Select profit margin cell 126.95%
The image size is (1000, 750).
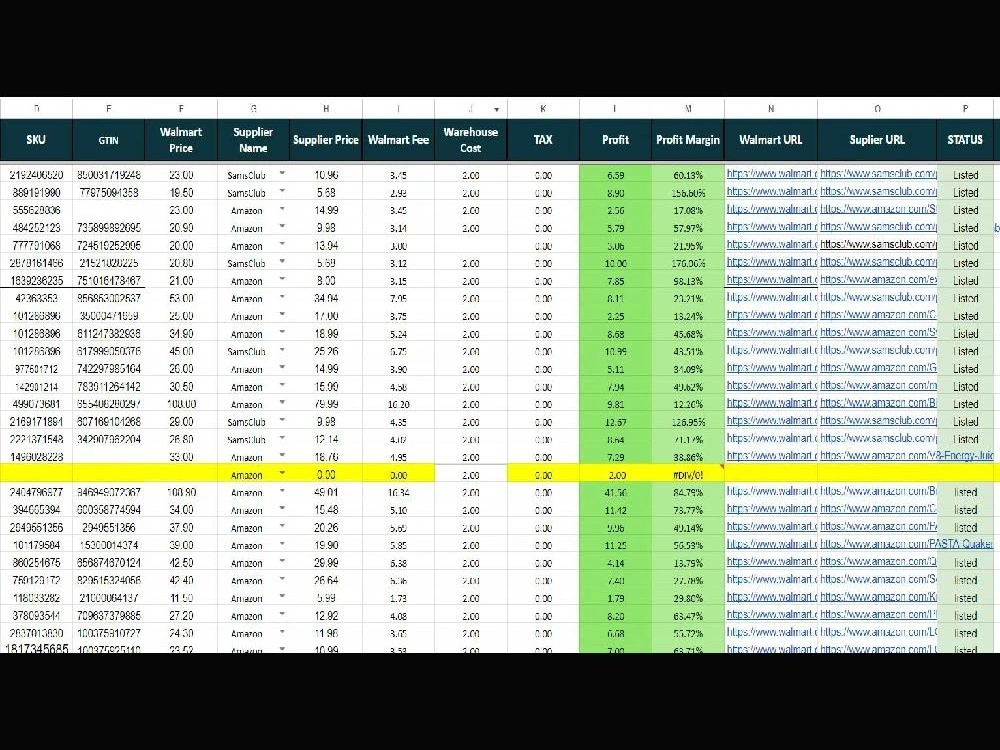pos(688,422)
